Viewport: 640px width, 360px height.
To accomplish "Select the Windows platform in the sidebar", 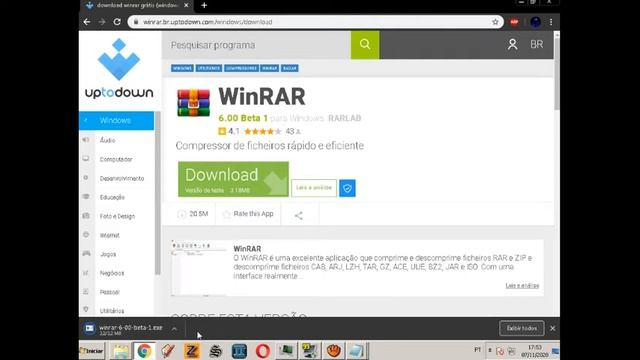I will coord(116,121).
